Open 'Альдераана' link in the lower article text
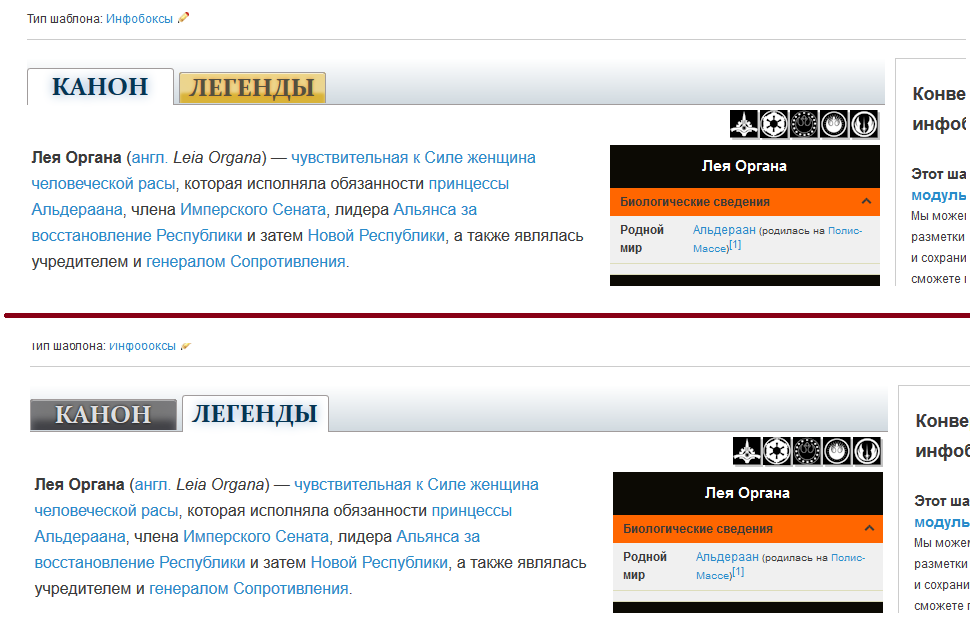Viewport: 970px width, 638px height. 80,537
